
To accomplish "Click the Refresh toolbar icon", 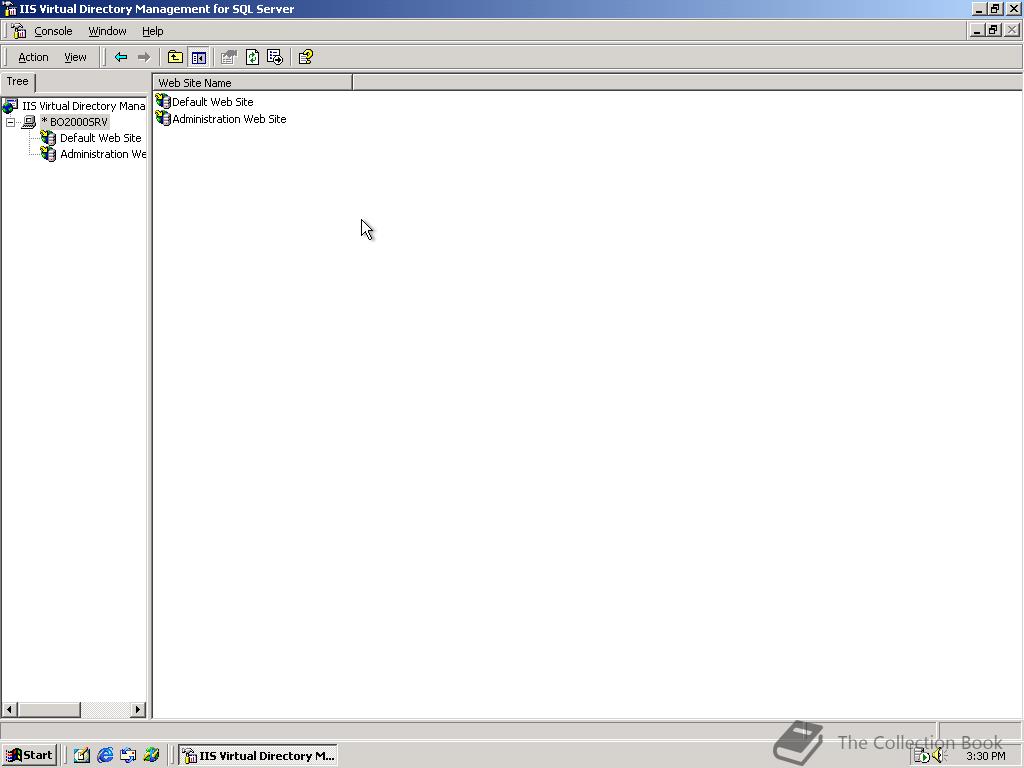I will (252, 57).
